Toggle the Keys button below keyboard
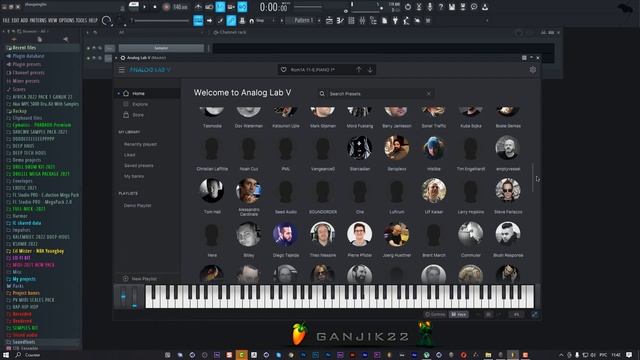640x360 pixels. [459, 314]
